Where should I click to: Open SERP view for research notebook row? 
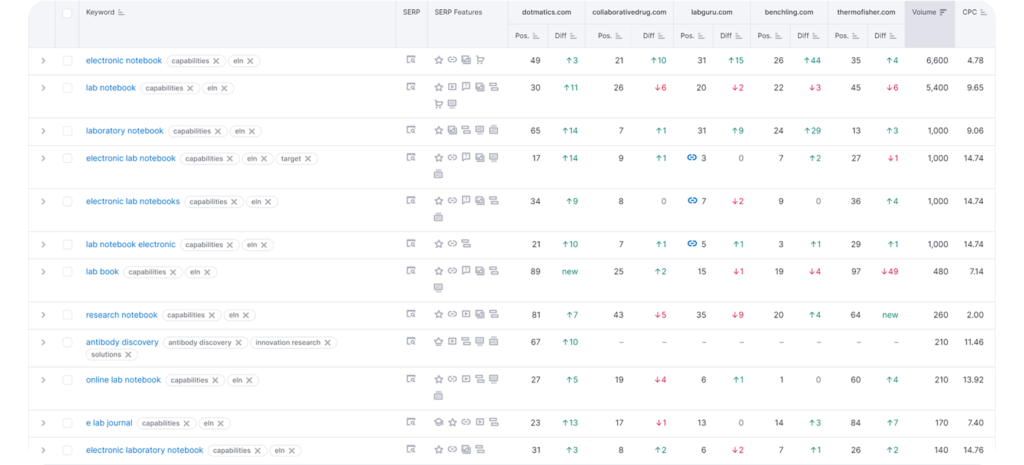click(x=411, y=314)
